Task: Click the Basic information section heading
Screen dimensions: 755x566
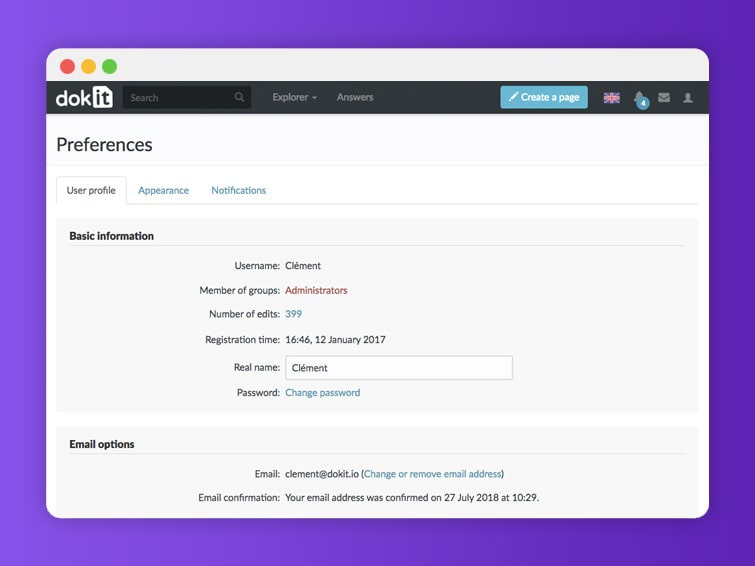Action: click(x=112, y=236)
